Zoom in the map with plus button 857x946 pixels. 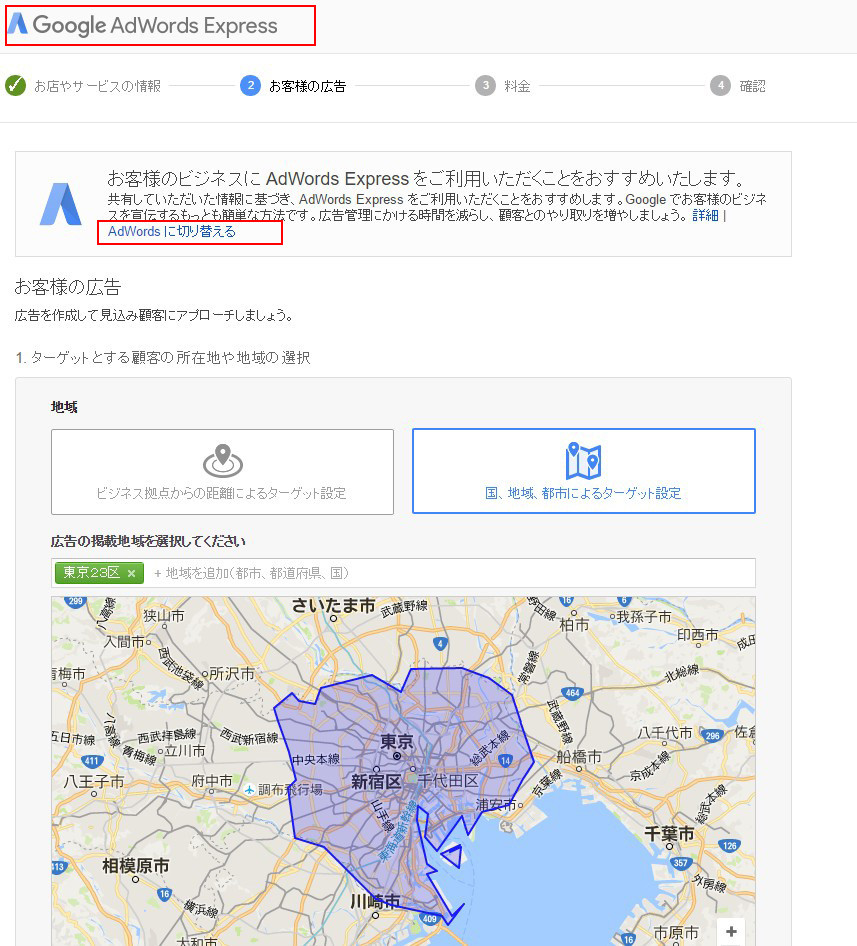tap(731, 932)
